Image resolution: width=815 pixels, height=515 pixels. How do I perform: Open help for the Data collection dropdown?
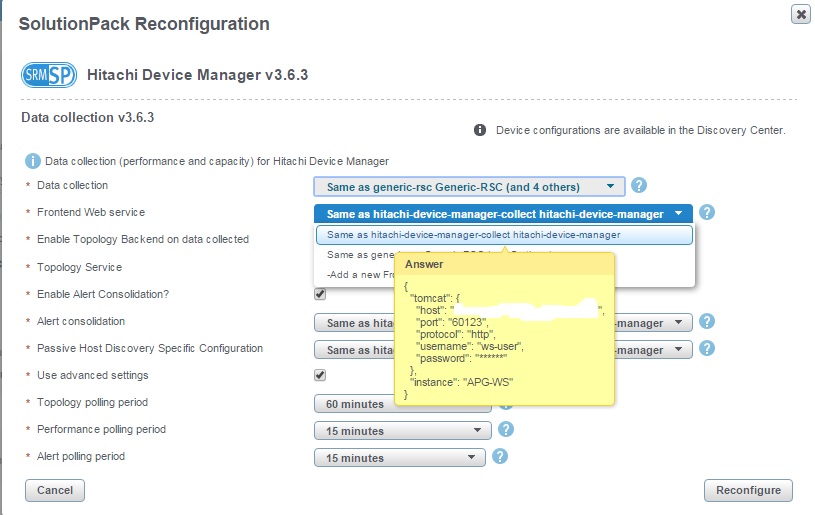639,185
